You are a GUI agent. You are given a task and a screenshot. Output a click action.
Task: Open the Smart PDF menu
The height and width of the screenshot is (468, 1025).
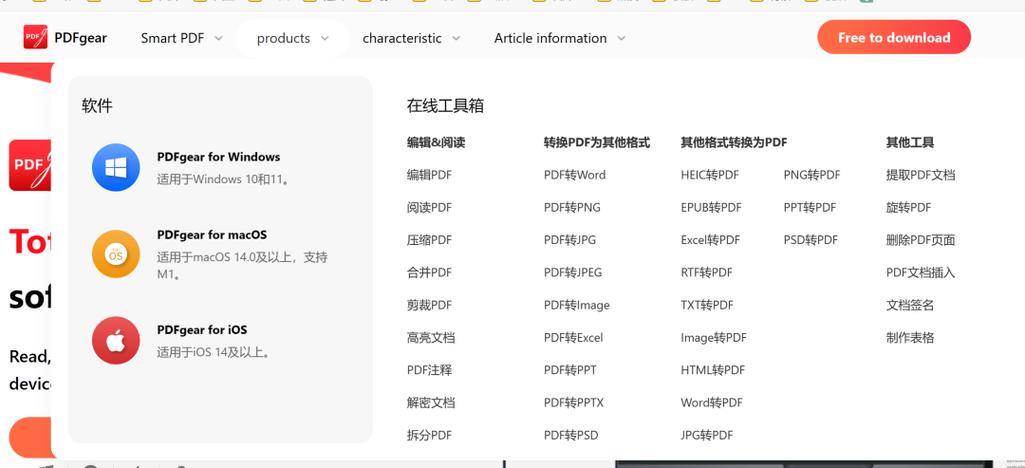(x=173, y=39)
